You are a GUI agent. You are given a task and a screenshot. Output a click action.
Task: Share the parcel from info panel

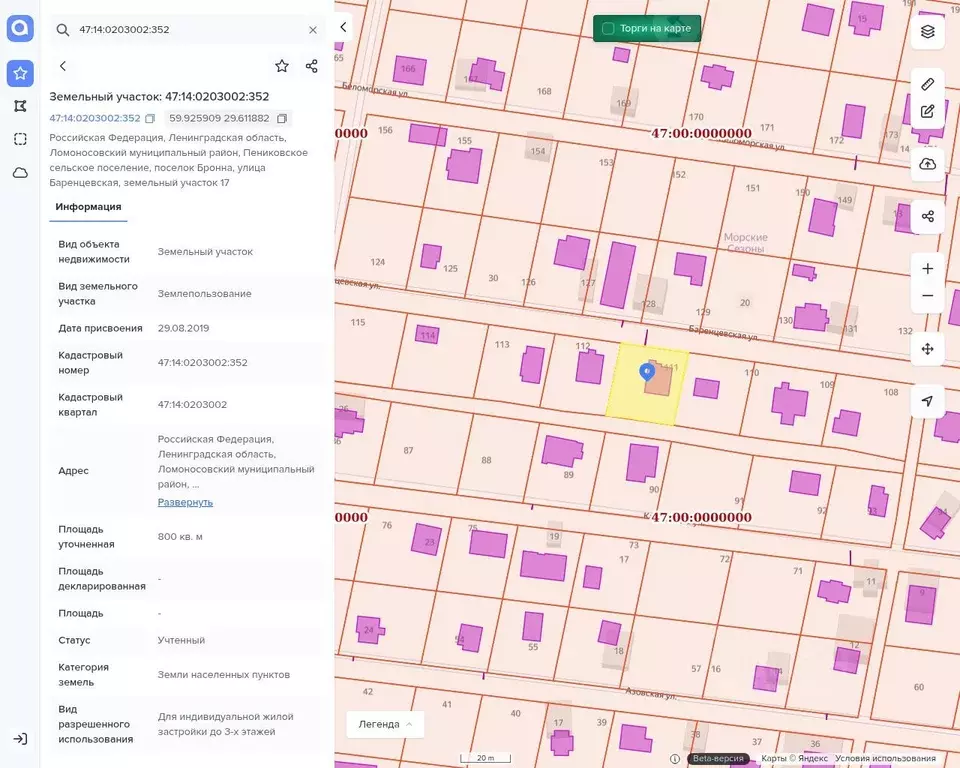pyautogui.click(x=312, y=66)
